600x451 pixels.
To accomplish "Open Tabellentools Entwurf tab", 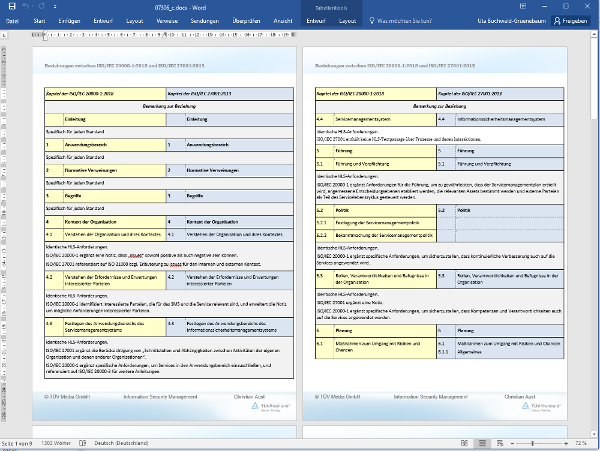I will coord(316,21).
